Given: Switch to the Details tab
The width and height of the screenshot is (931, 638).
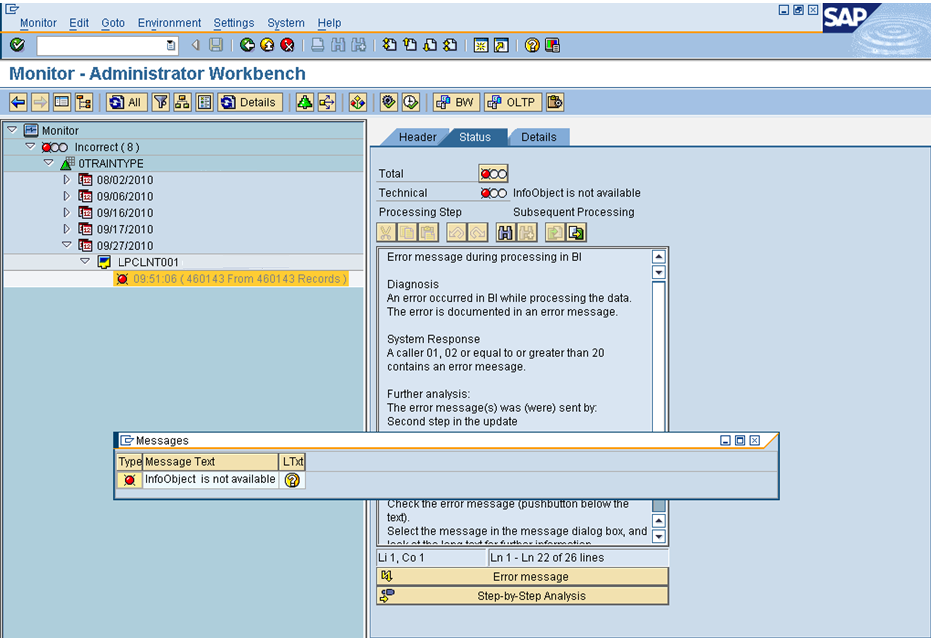Looking at the screenshot, I should pos(539,137).
